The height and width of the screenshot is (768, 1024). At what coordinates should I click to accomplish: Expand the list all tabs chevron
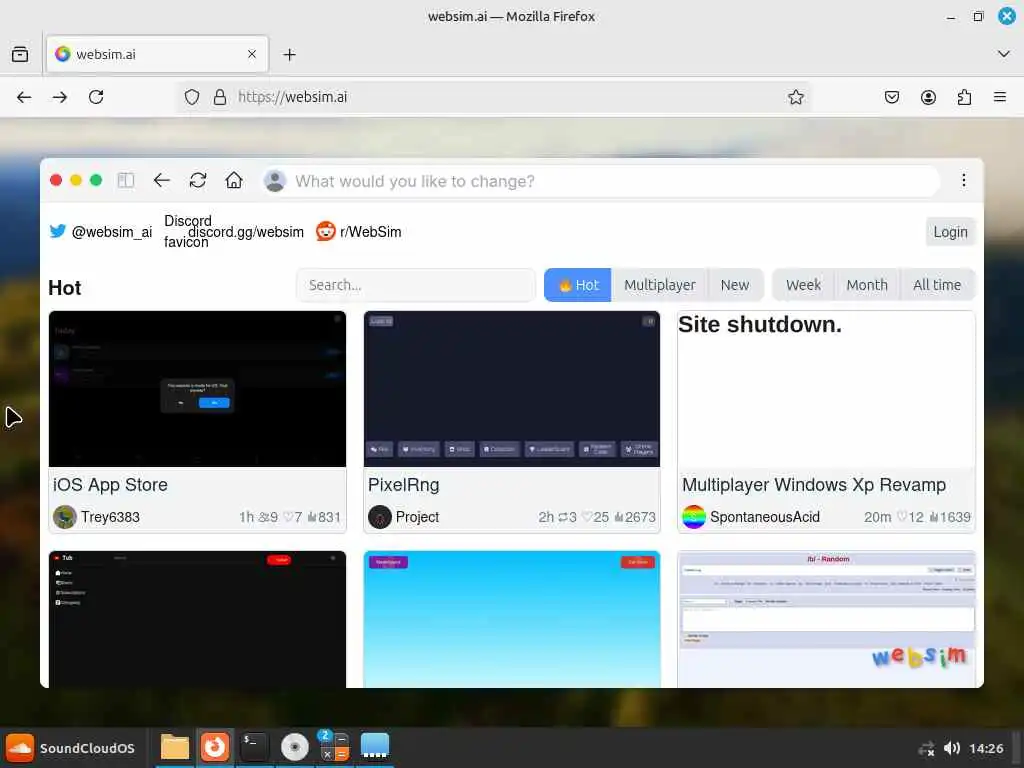click(1004, 54)
